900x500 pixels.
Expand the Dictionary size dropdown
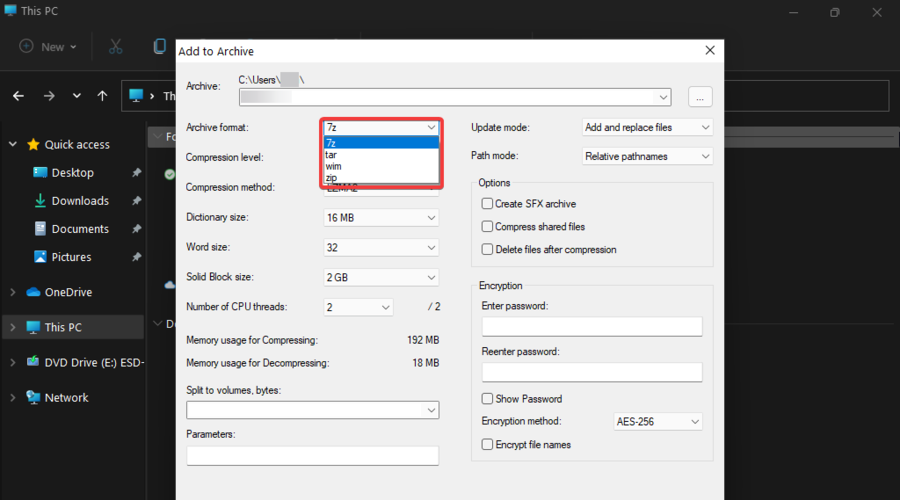click(381, 218)
